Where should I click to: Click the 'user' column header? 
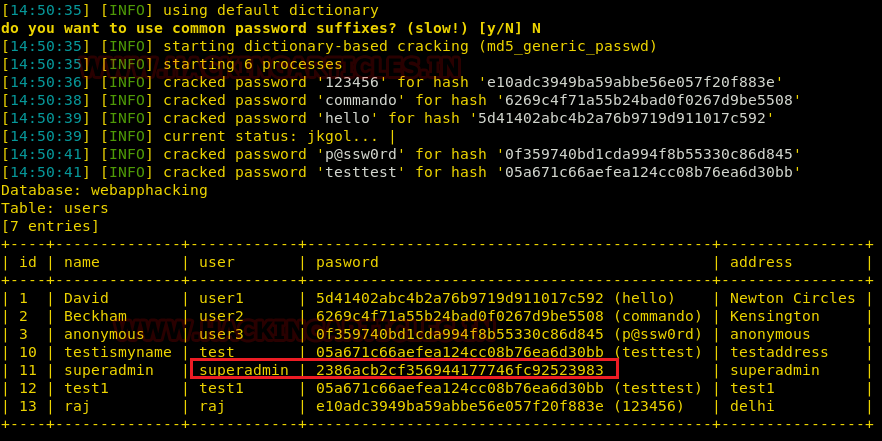[217, 262]
